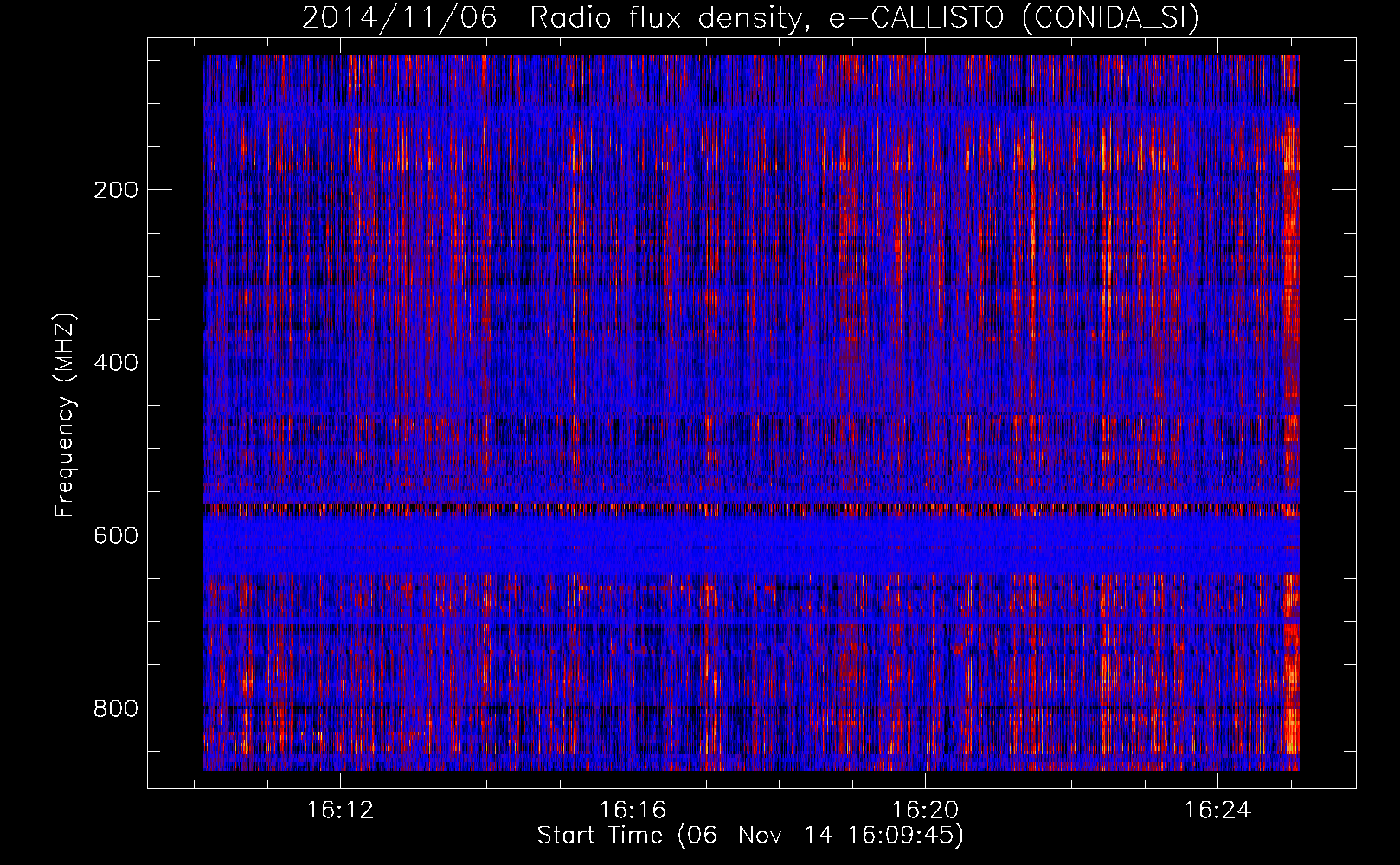The width and height of the screenshot is (1400, 865).
Task: Select the Frequency (MHZ) axis label
Action: [x=65, y=414]
